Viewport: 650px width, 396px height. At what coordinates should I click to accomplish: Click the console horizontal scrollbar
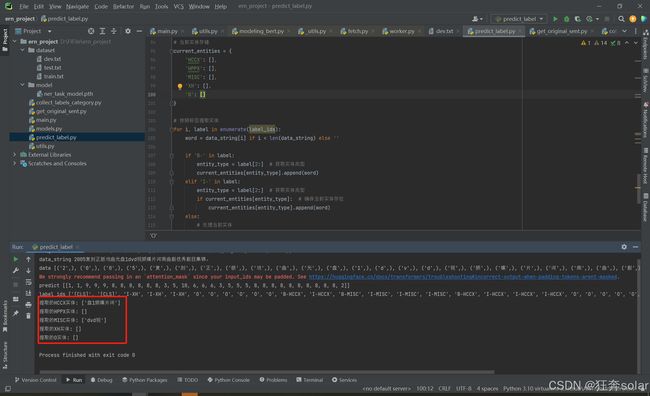coord(267,372)
